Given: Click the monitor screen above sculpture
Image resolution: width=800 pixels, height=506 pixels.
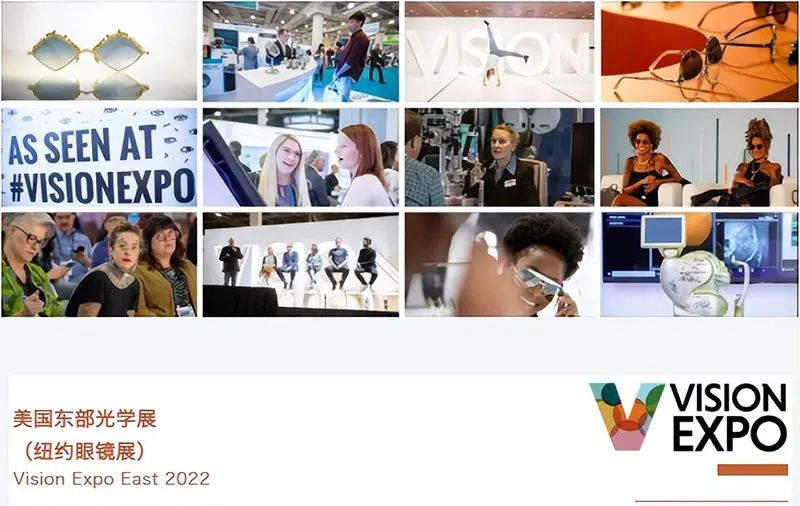Looking at the screenshot, I should (x=663, y=232).
